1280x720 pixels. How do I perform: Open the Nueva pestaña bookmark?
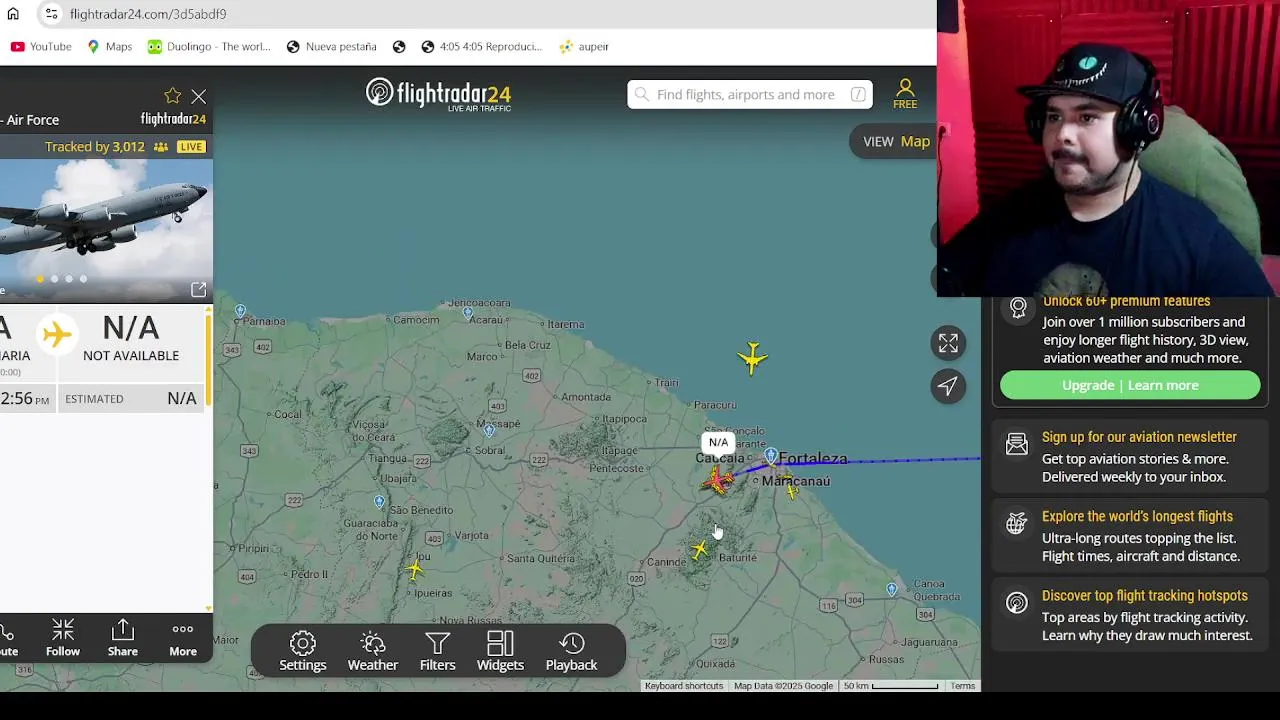click(331, 46)
